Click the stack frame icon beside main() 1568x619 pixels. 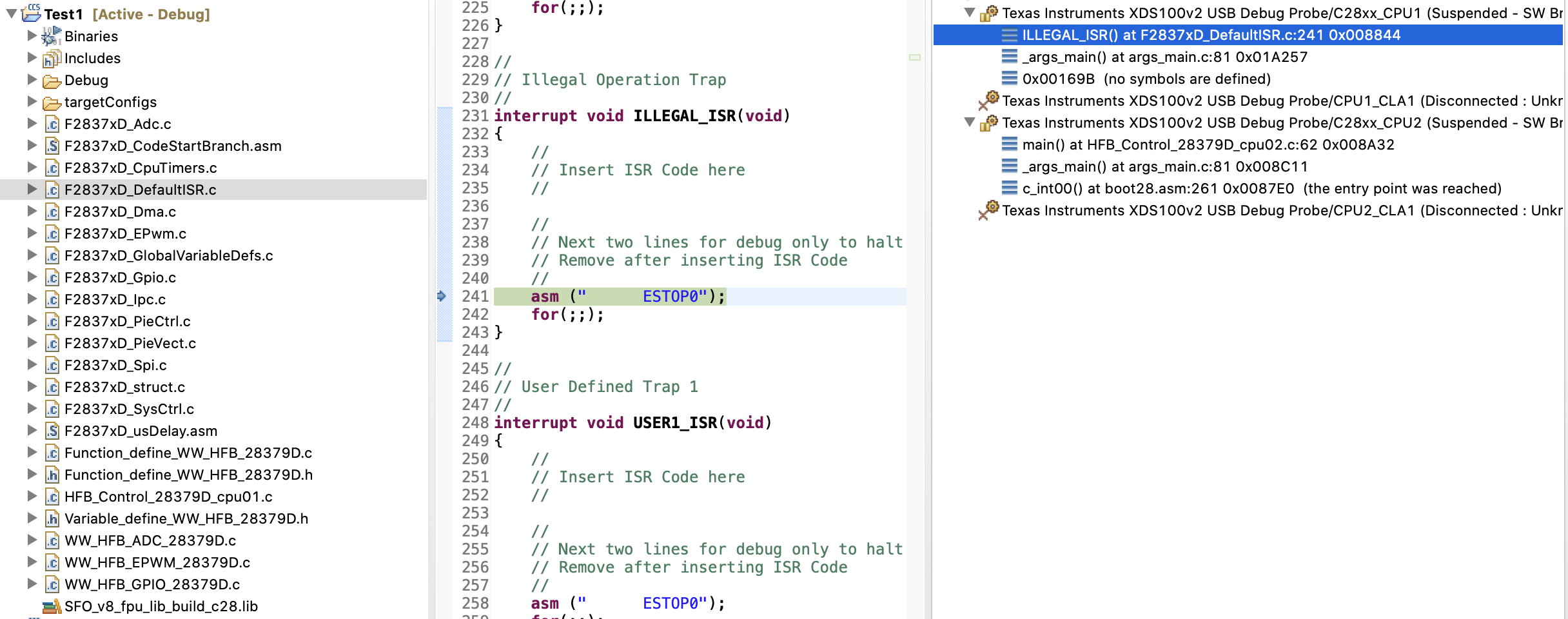coord(1010,145)
